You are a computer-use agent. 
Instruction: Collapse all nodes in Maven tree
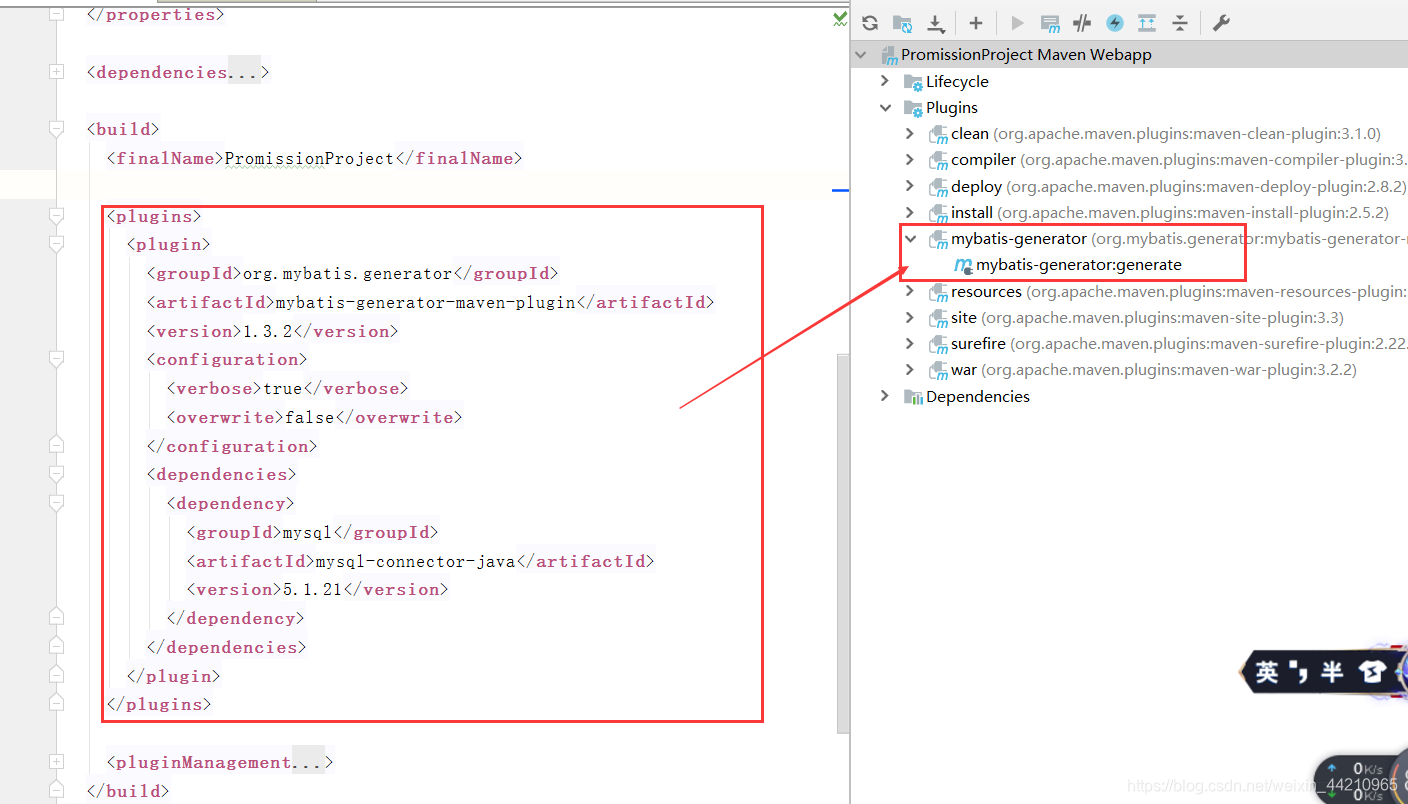[1180, 23]
